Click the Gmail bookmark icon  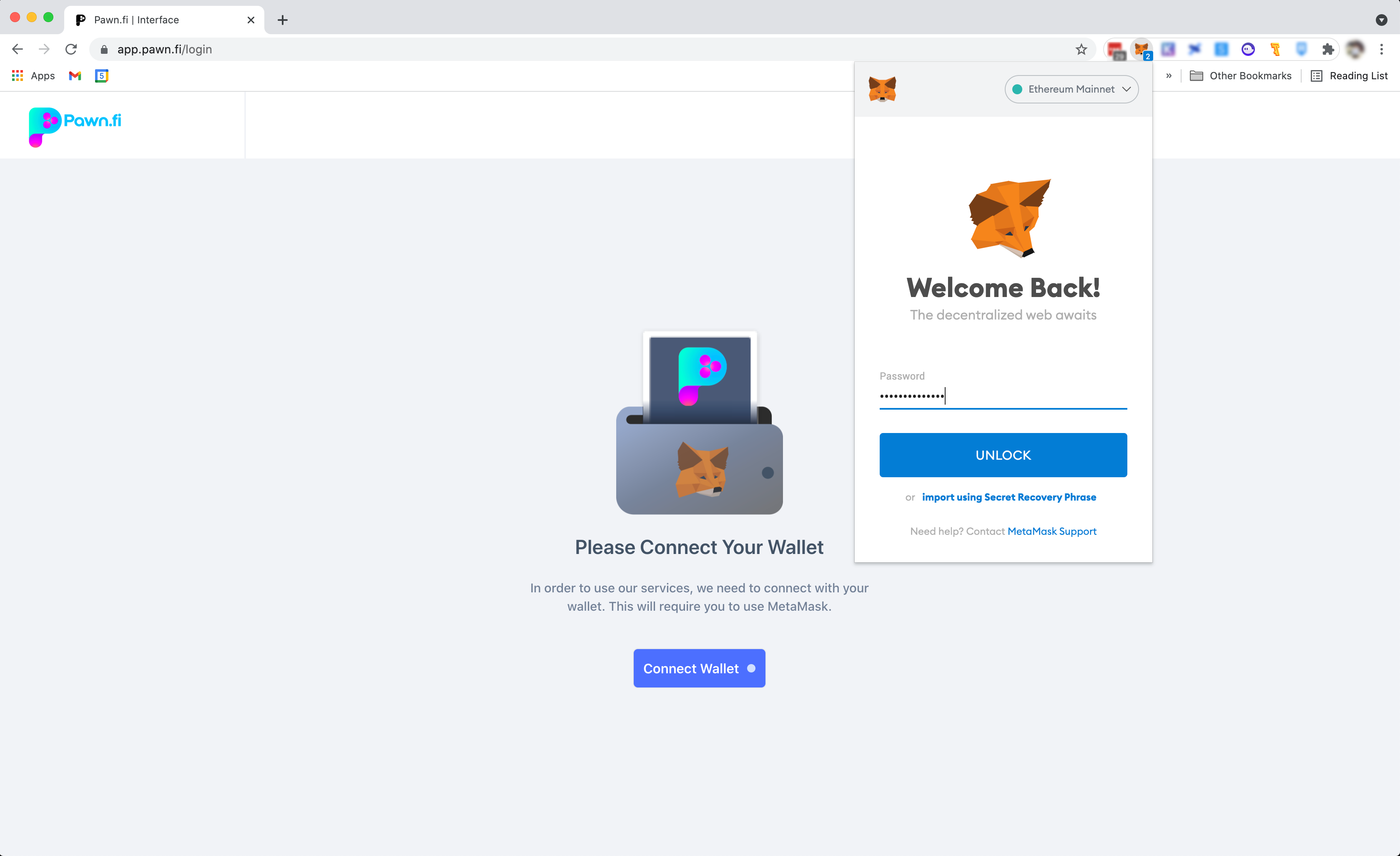[x=75, y=76]
